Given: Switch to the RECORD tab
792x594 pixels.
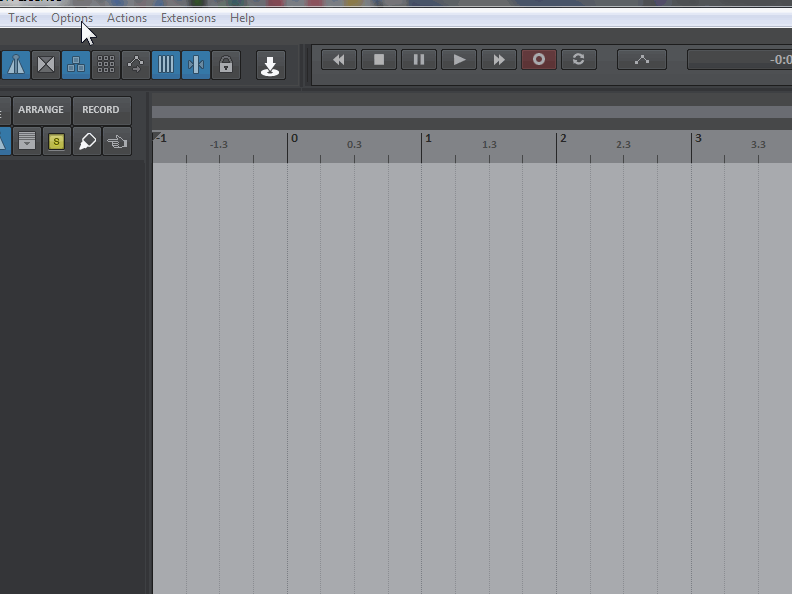Looking at the screenshot, I should [102, 110].
